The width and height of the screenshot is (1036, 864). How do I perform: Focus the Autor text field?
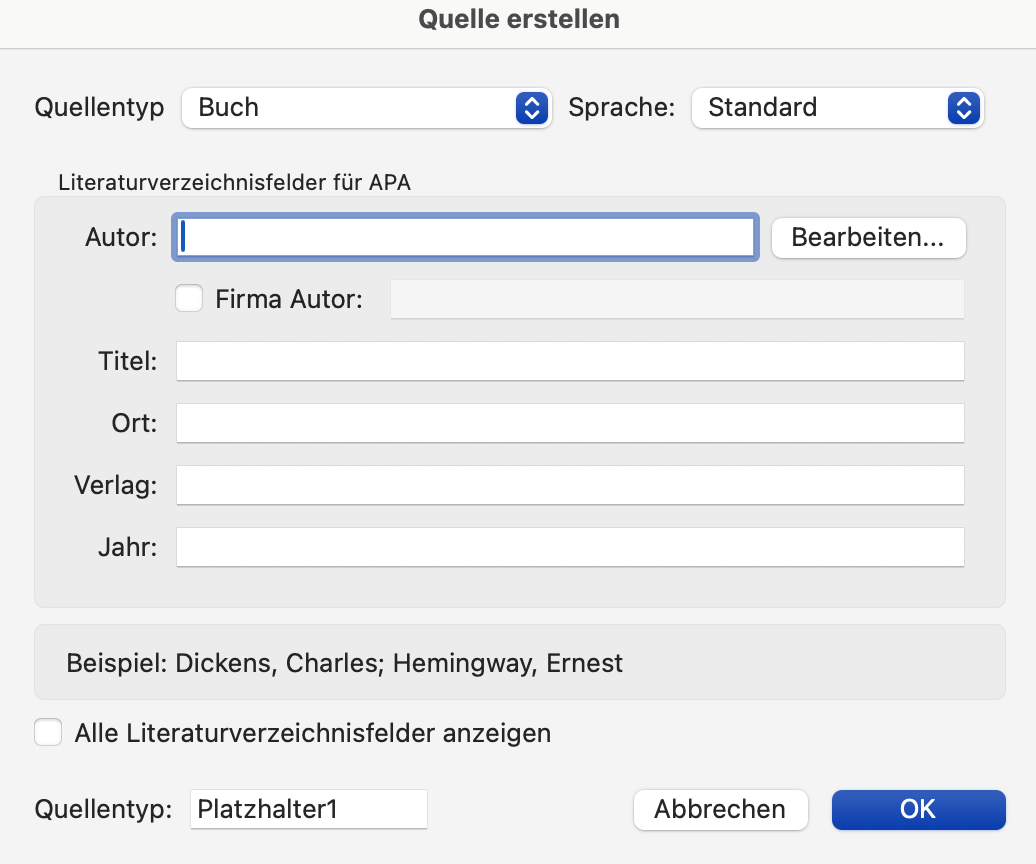point(465,238)
